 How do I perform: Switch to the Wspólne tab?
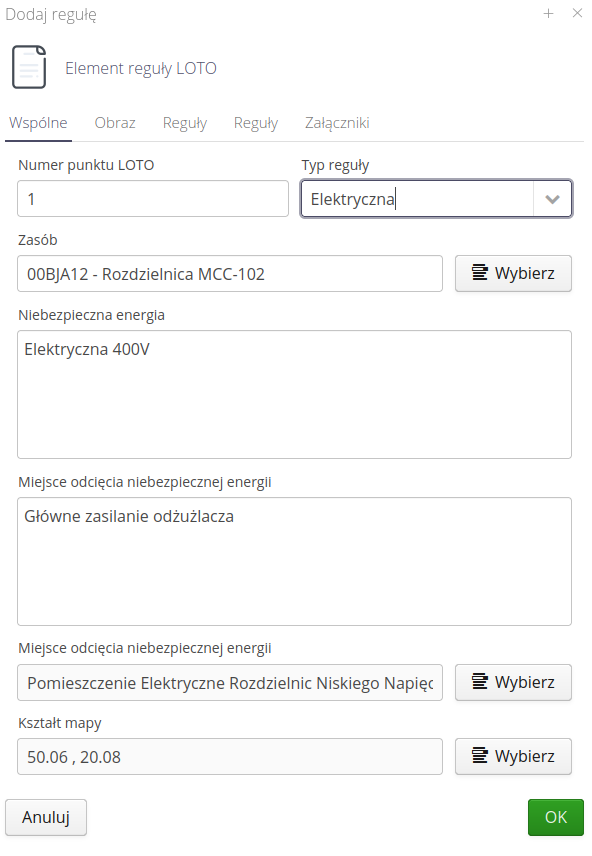click(x=38, y=123)
